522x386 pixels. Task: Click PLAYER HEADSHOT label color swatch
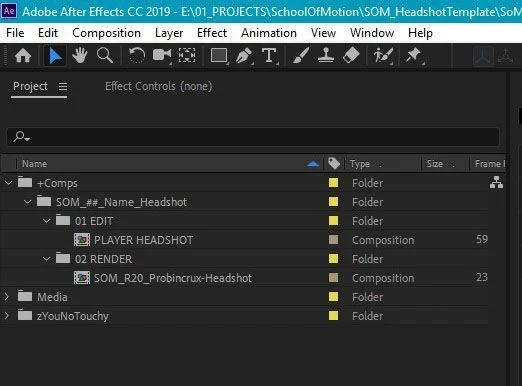(x=333, y=240)
